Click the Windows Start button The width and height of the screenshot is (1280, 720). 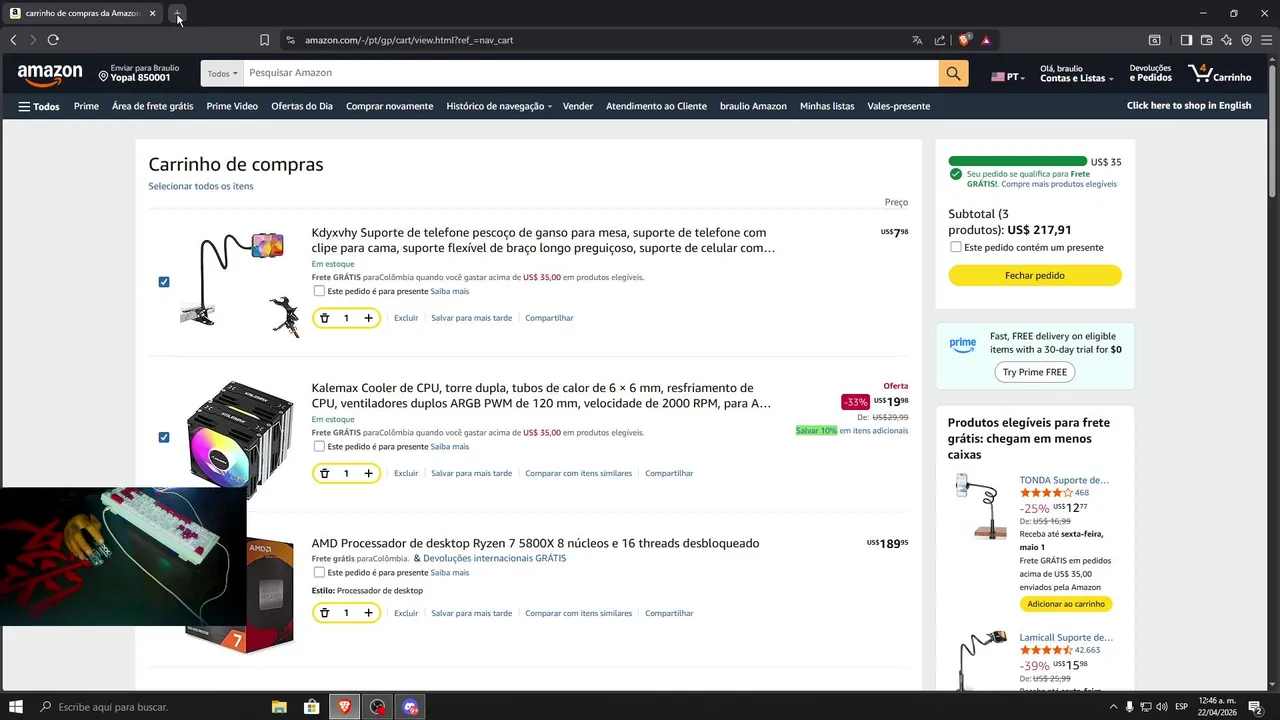pos(16,707)
